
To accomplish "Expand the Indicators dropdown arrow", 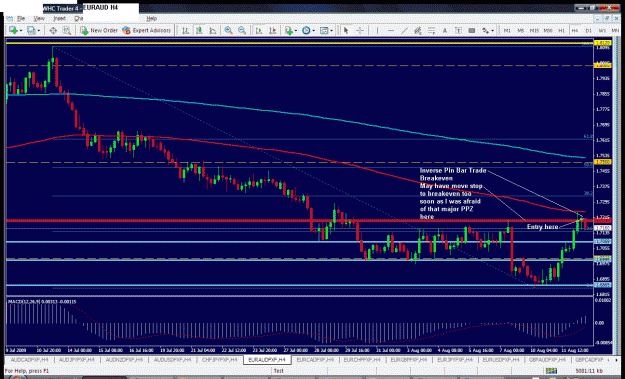I will coord(296,31).
